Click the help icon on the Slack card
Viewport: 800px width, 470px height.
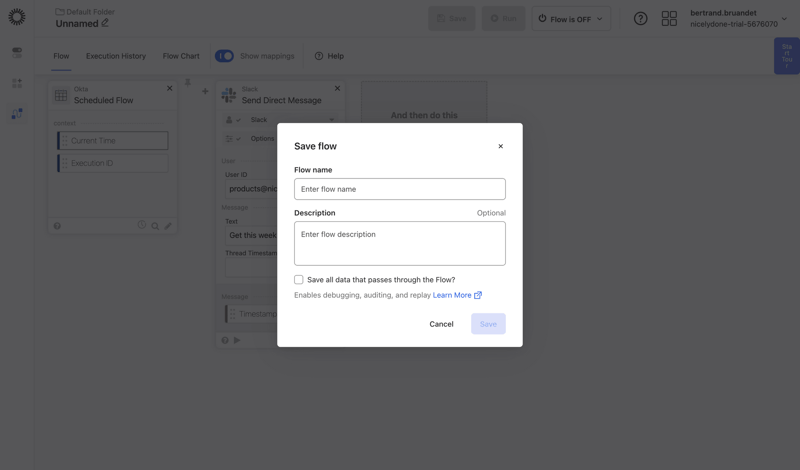tap(225, 340)
